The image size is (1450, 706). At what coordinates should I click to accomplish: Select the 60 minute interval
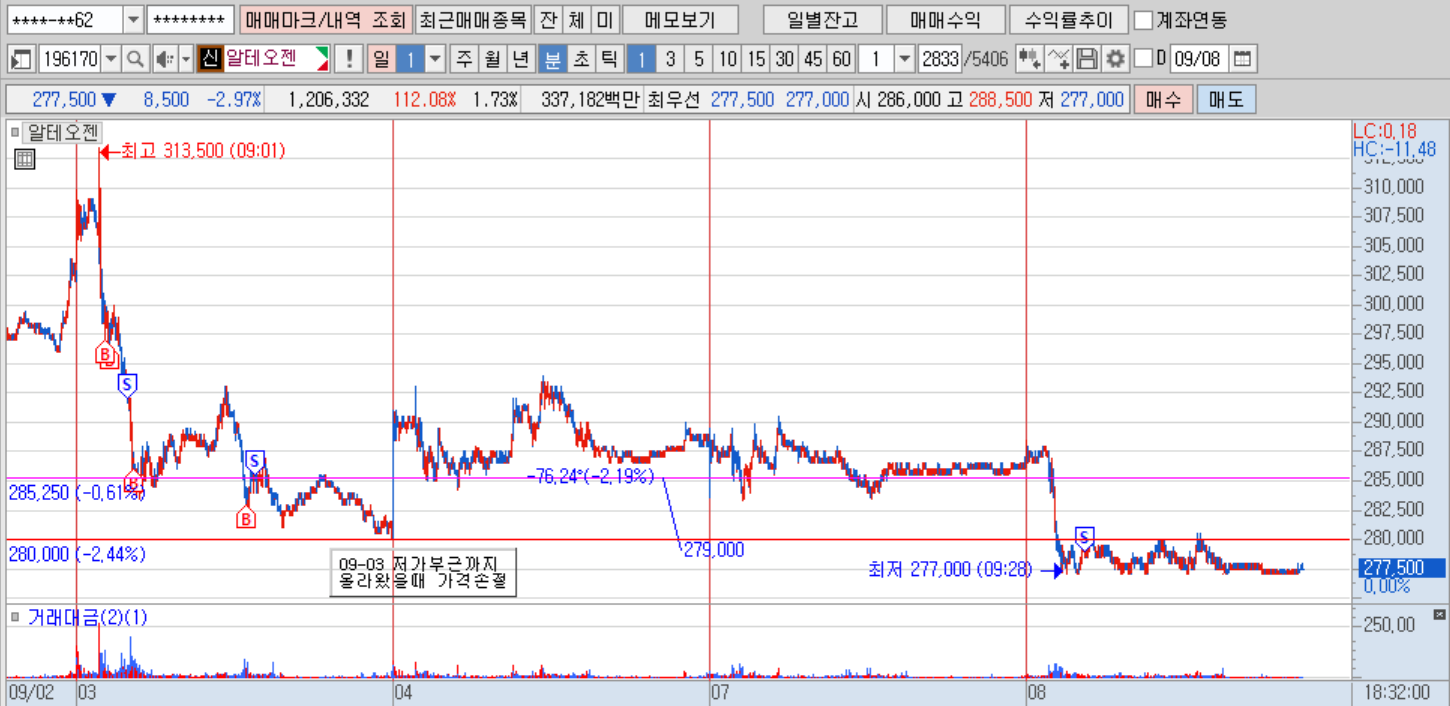pos(842,59)
